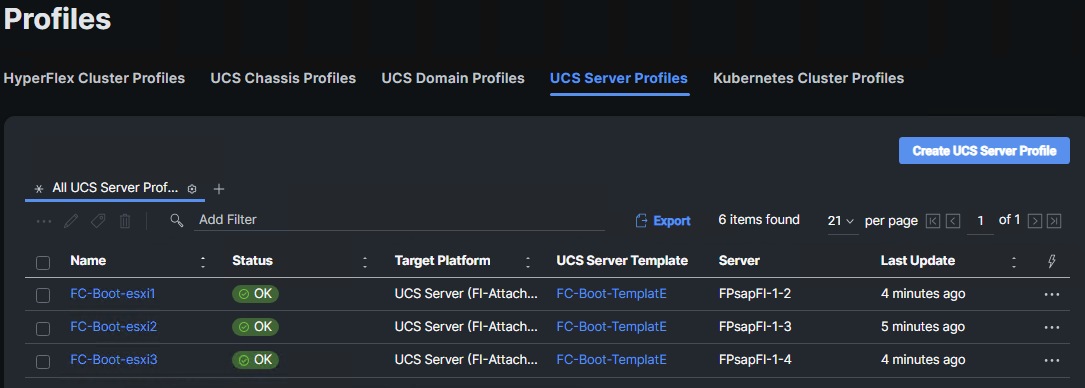Go to next page icon

[x=1034, y=221]
